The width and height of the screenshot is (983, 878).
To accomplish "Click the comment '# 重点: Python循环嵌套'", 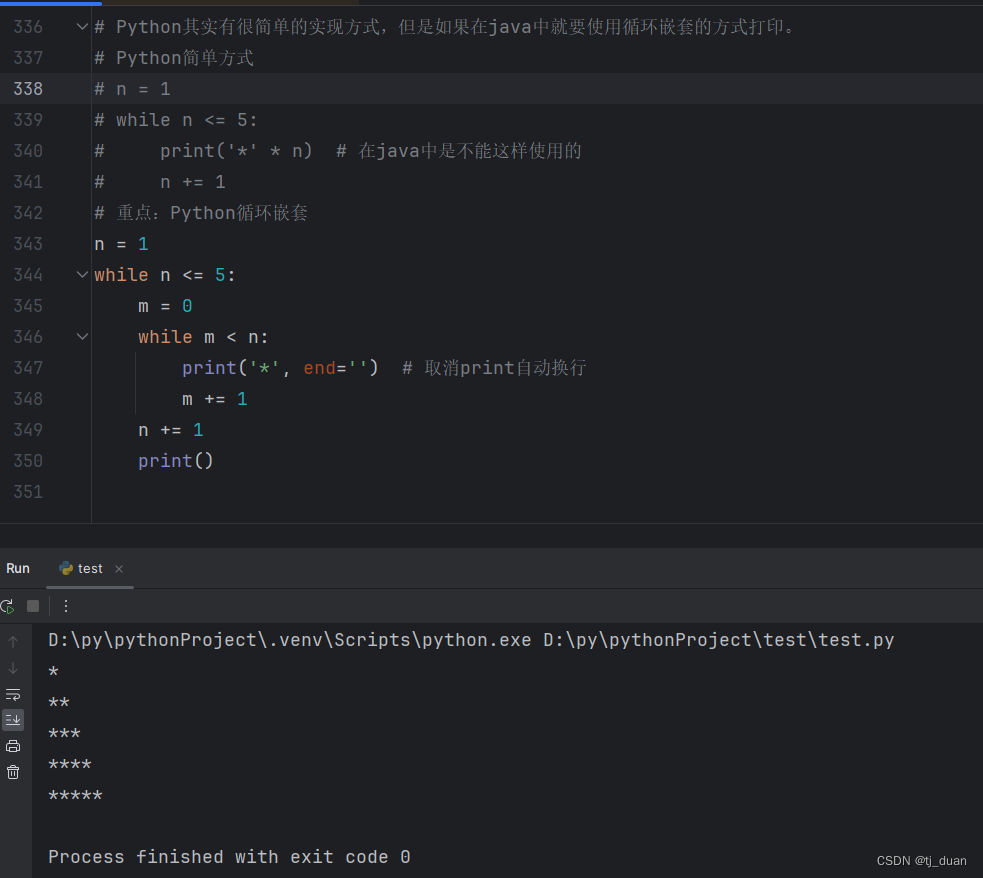I will pyautogui.click(x=201, y=213).
